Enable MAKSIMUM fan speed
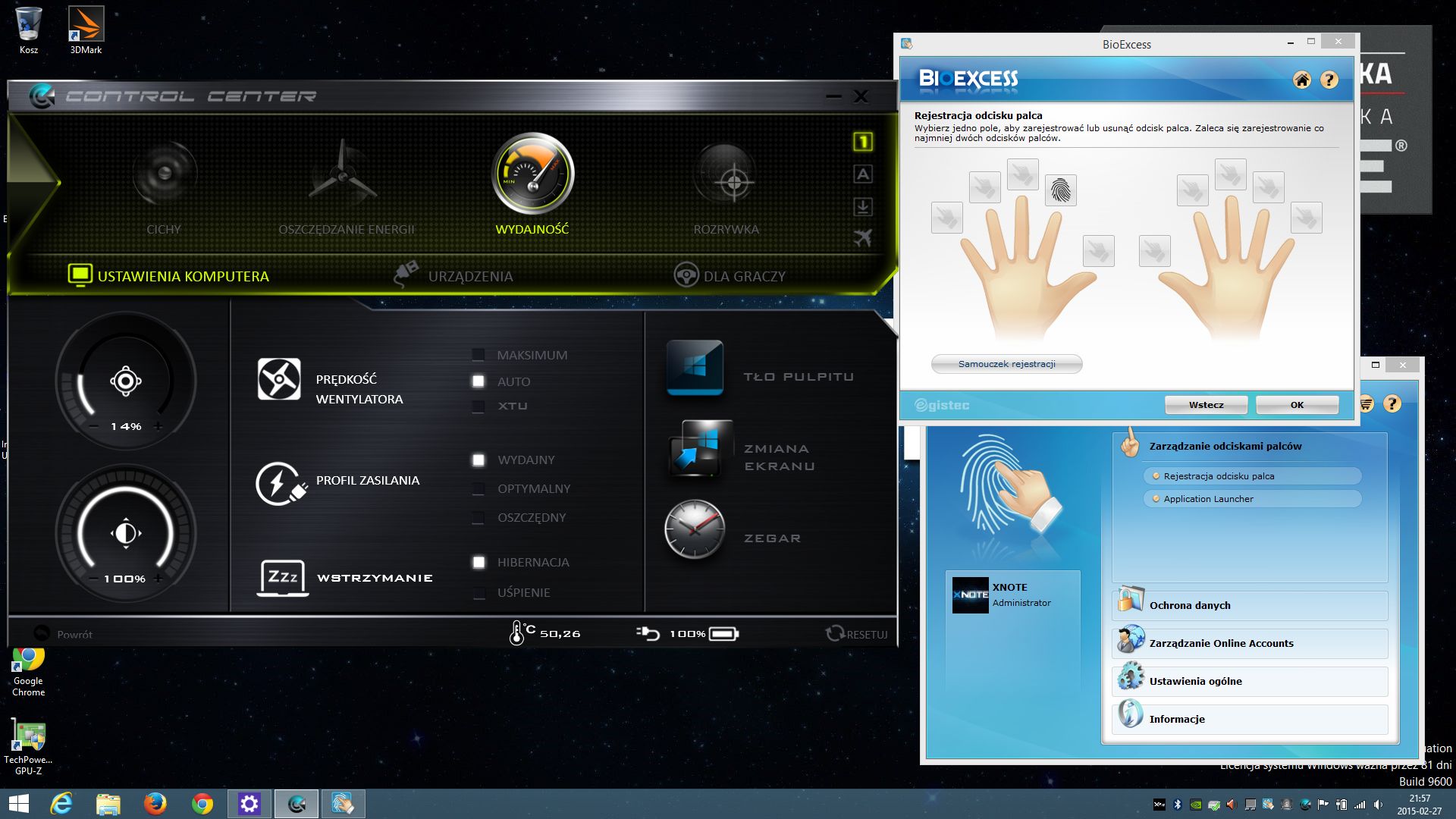The image size is (1456, 819). 478,354
